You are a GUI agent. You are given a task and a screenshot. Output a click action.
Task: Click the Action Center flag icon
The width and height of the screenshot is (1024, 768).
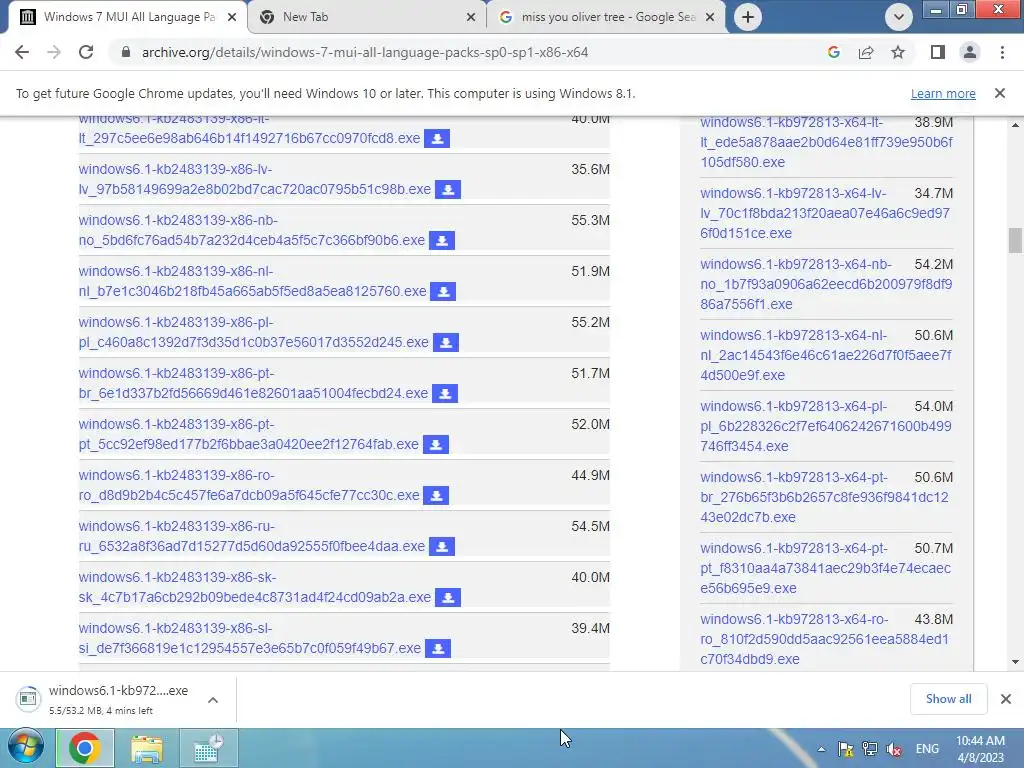[845, 749]
